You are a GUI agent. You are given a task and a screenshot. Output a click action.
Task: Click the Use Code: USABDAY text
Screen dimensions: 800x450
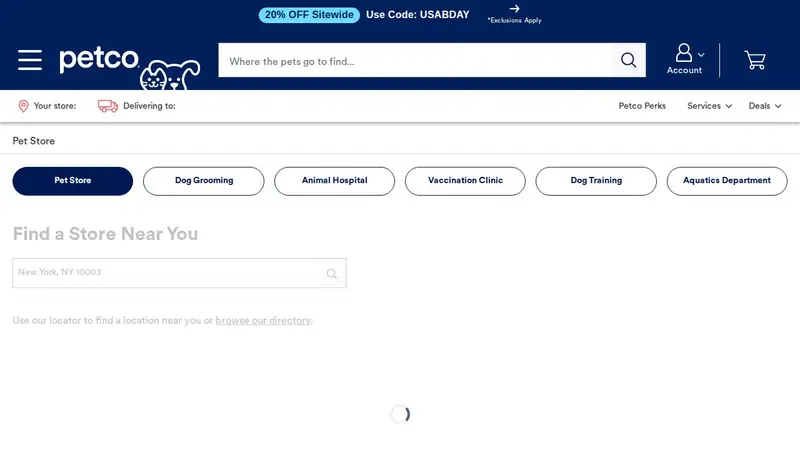click(417, 15)
